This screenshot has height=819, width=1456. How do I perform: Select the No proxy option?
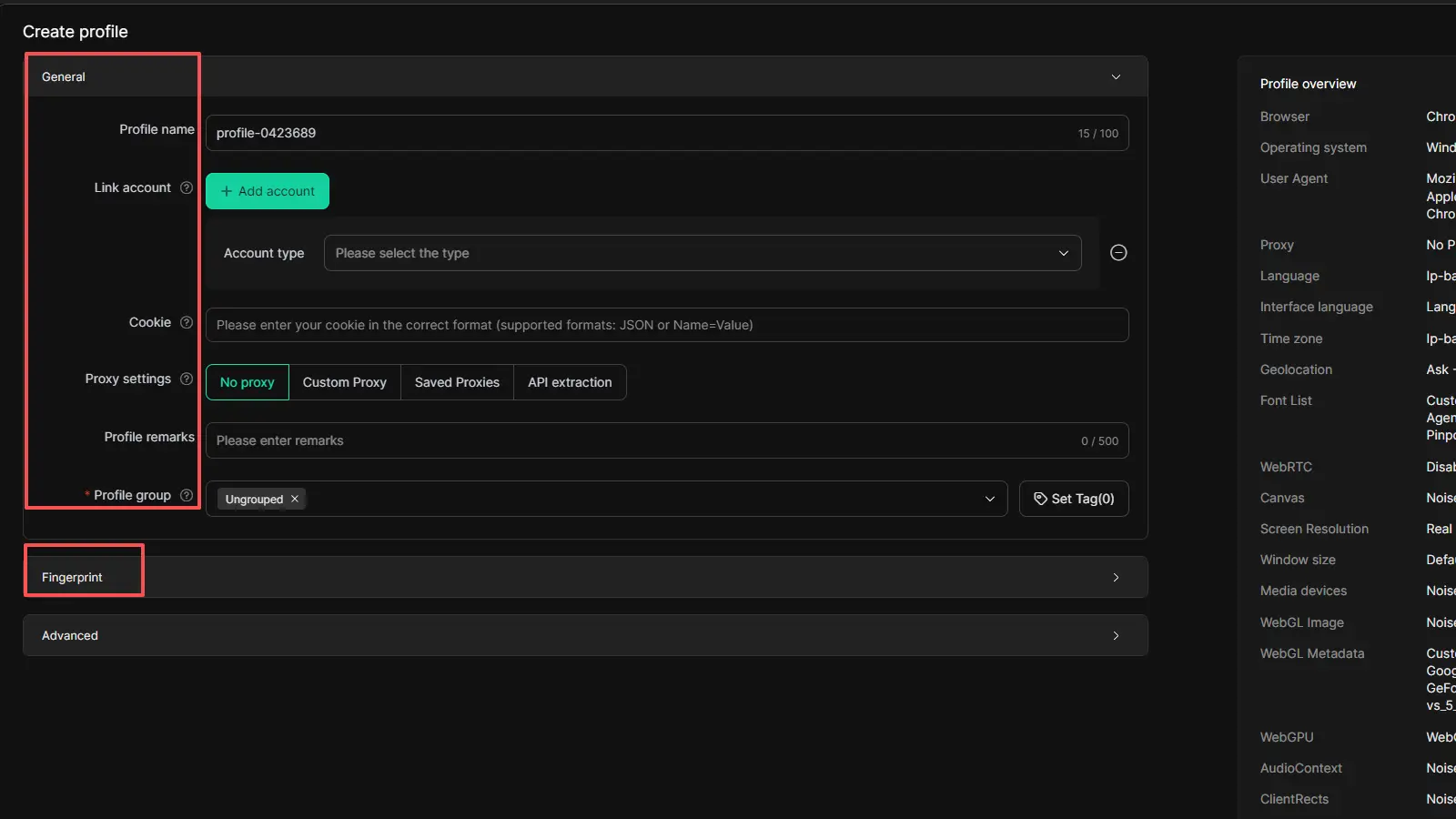tap(247, 382)
